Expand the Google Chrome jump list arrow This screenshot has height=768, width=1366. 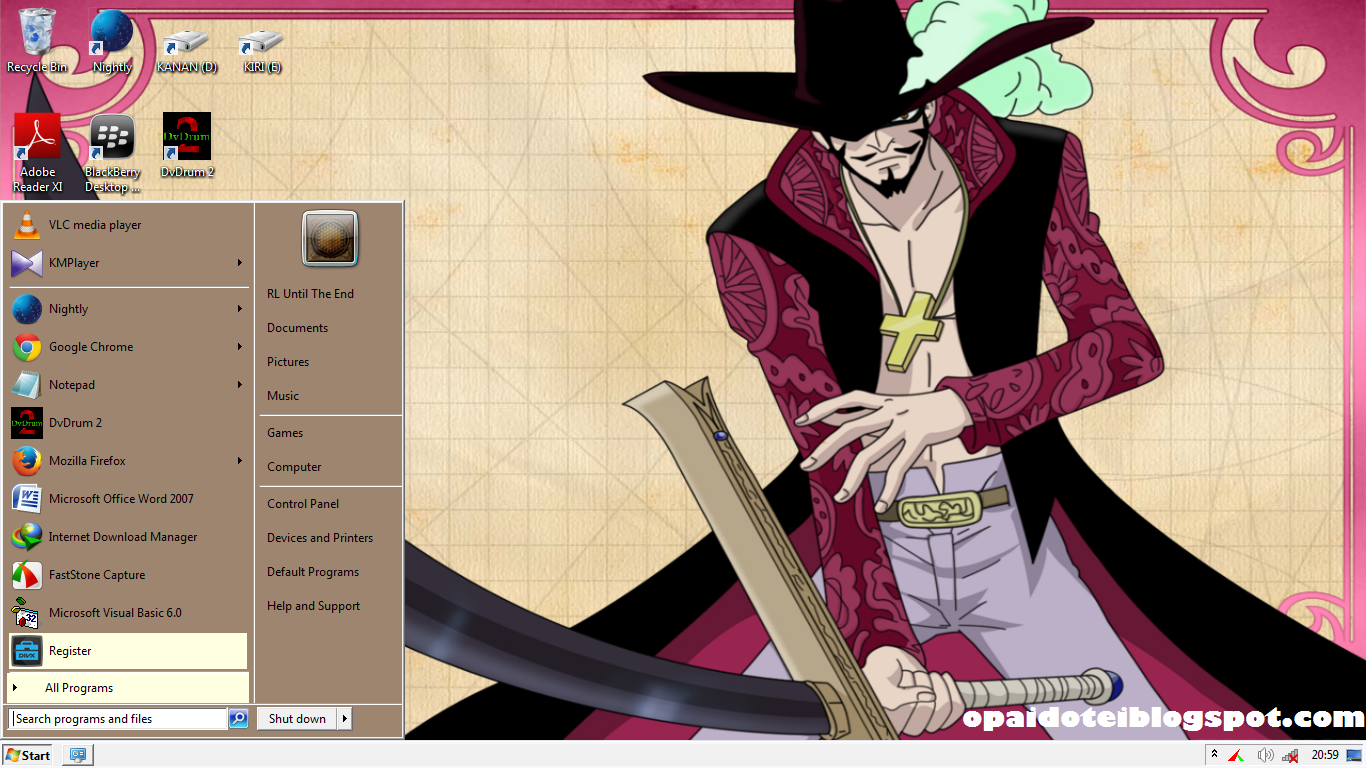click(x=240, y=347)
